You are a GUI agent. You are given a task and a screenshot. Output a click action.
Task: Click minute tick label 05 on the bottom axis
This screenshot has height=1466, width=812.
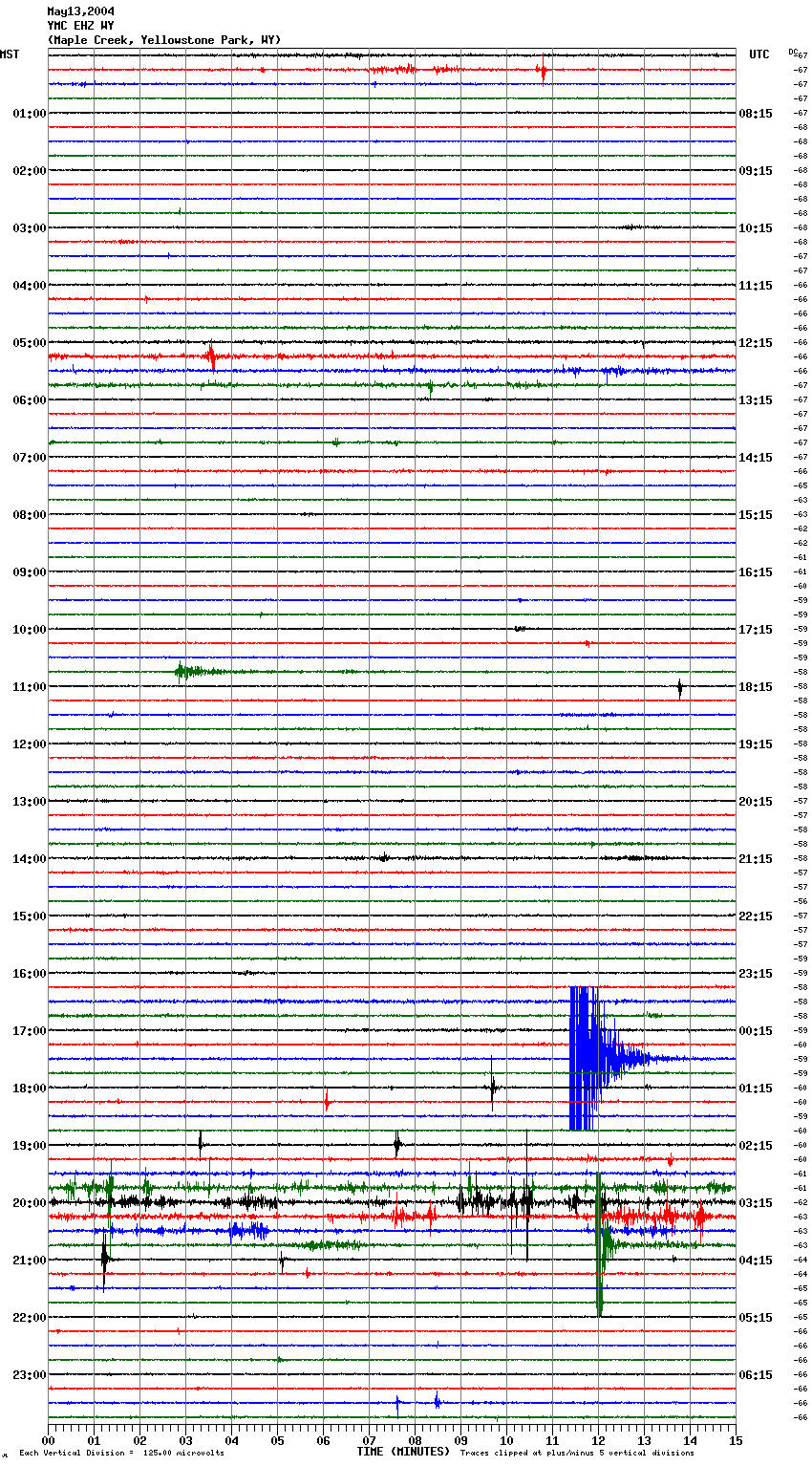(277, 1440)
